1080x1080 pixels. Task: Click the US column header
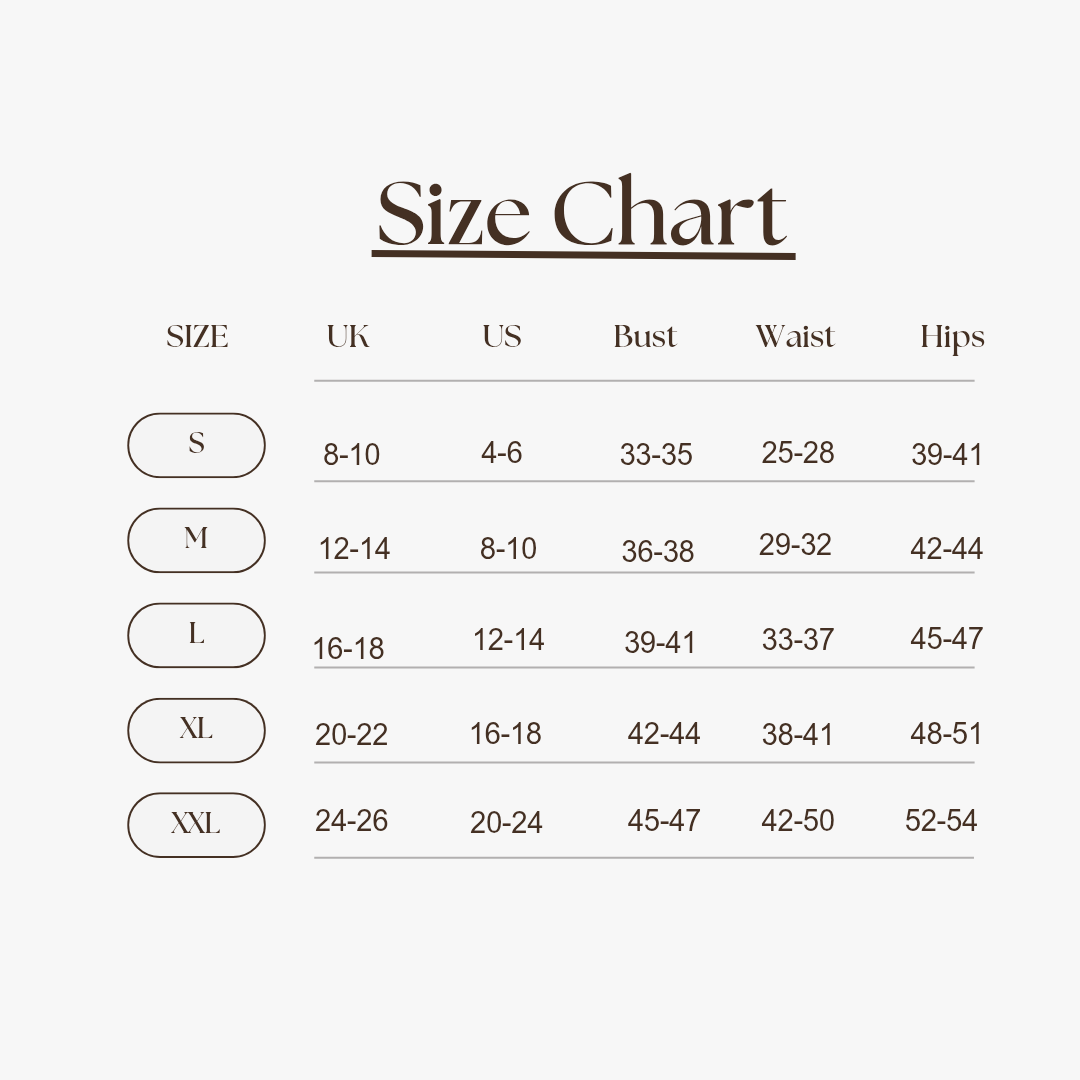[501, 337]
